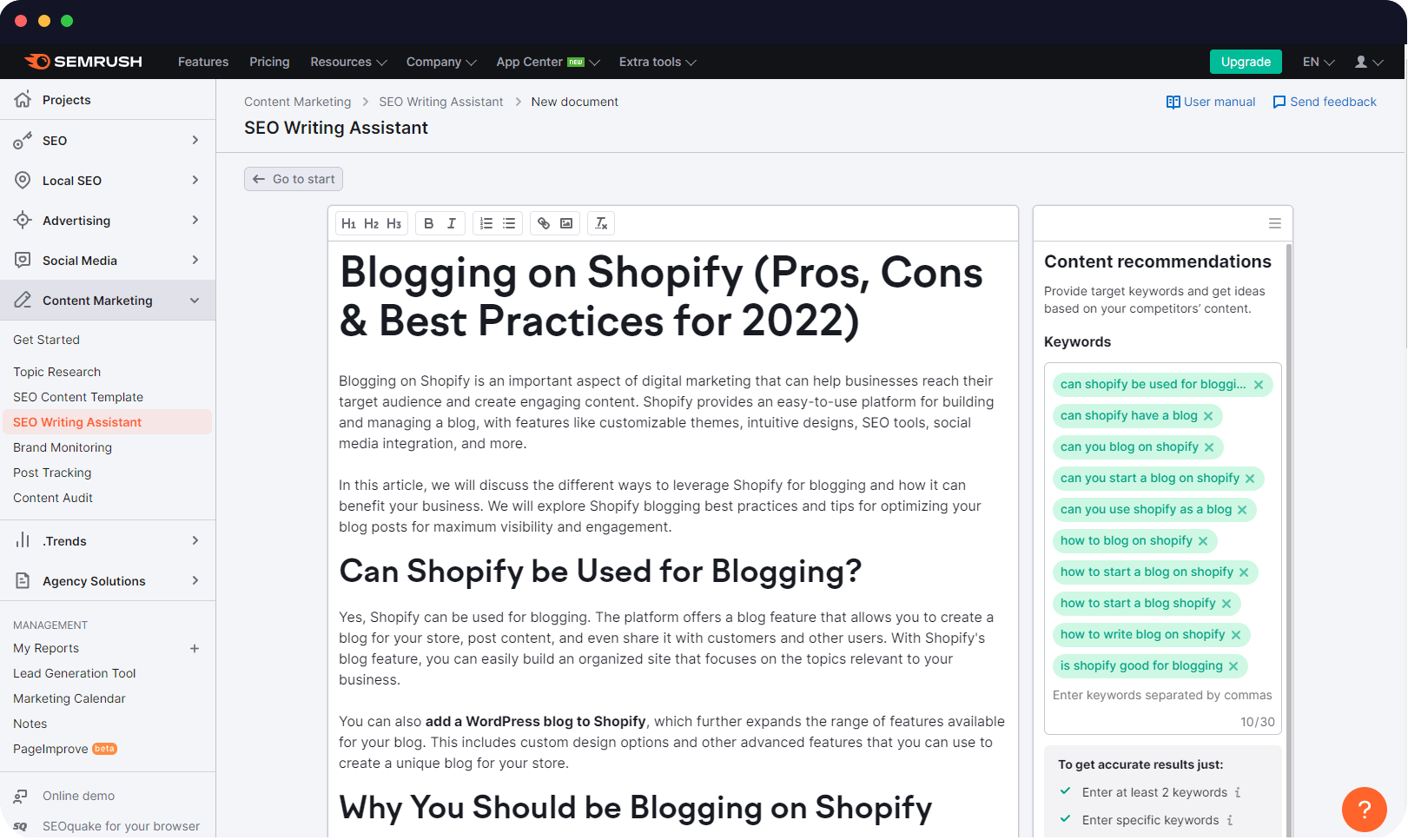Show info for 'Enter specific keywords'

coord(1230,820)
